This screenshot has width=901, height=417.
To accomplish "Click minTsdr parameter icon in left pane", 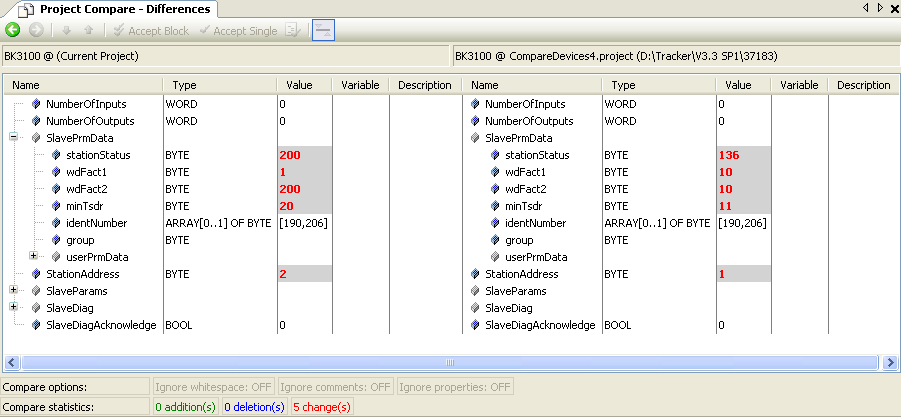I will pyautogui.click(x=56, y=206).
